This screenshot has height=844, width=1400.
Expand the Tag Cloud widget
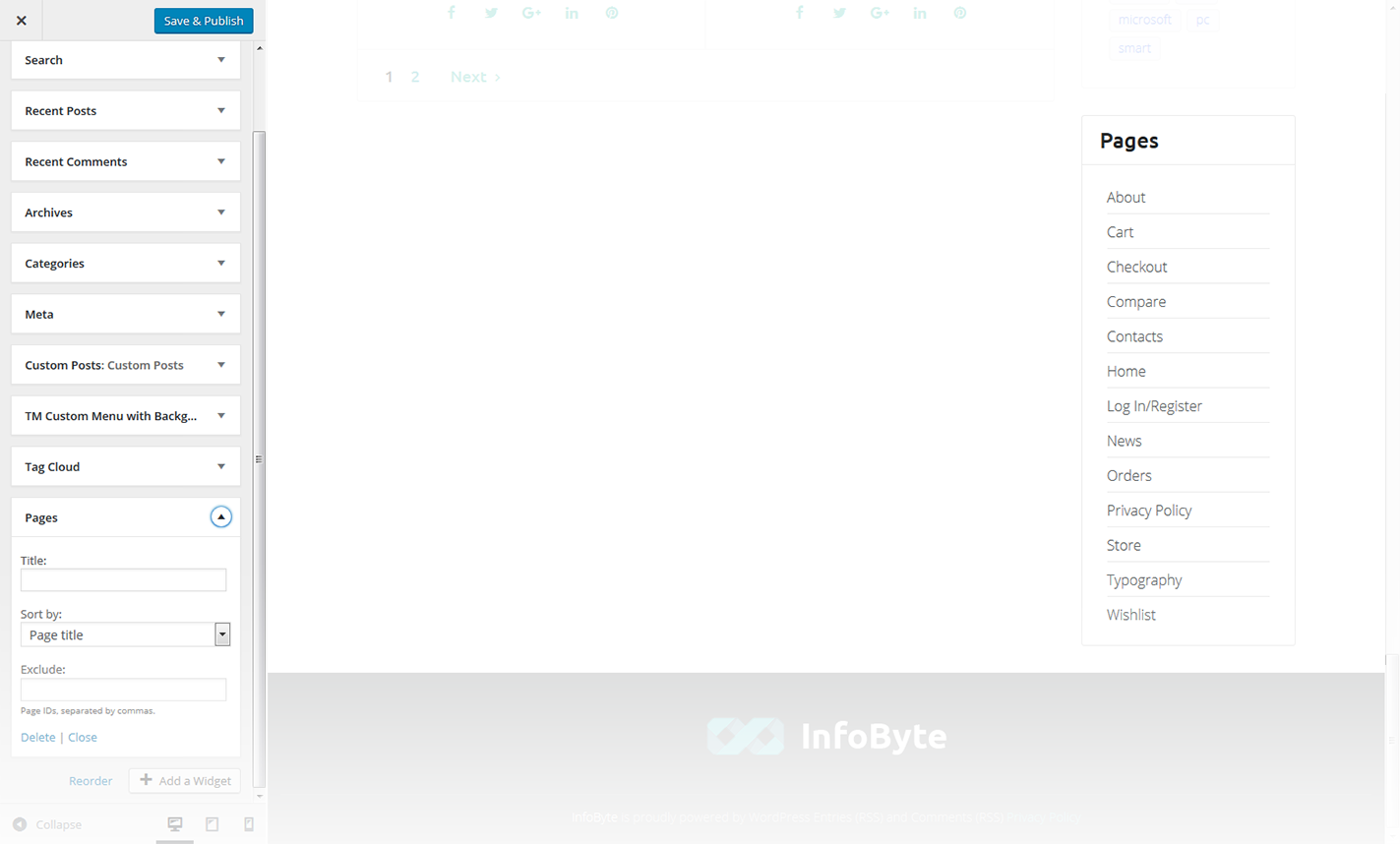(220, 467)
